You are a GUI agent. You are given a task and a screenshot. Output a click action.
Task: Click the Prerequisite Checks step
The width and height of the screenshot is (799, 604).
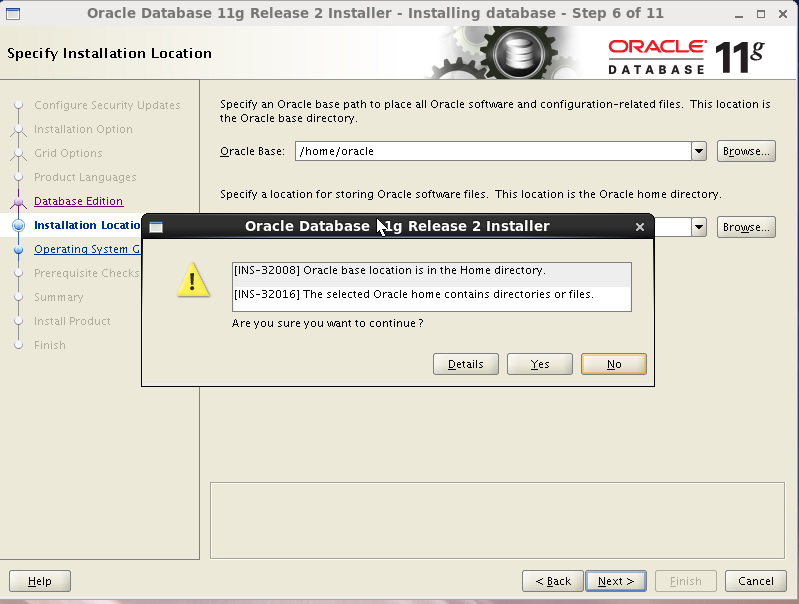point(87,273)
